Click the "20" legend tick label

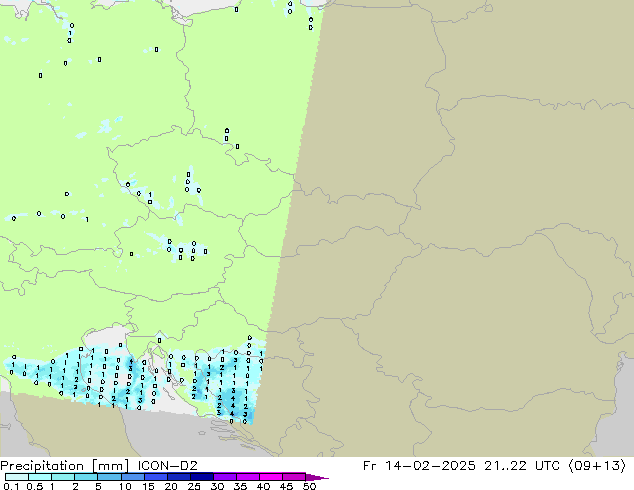[x=171, y=486]
